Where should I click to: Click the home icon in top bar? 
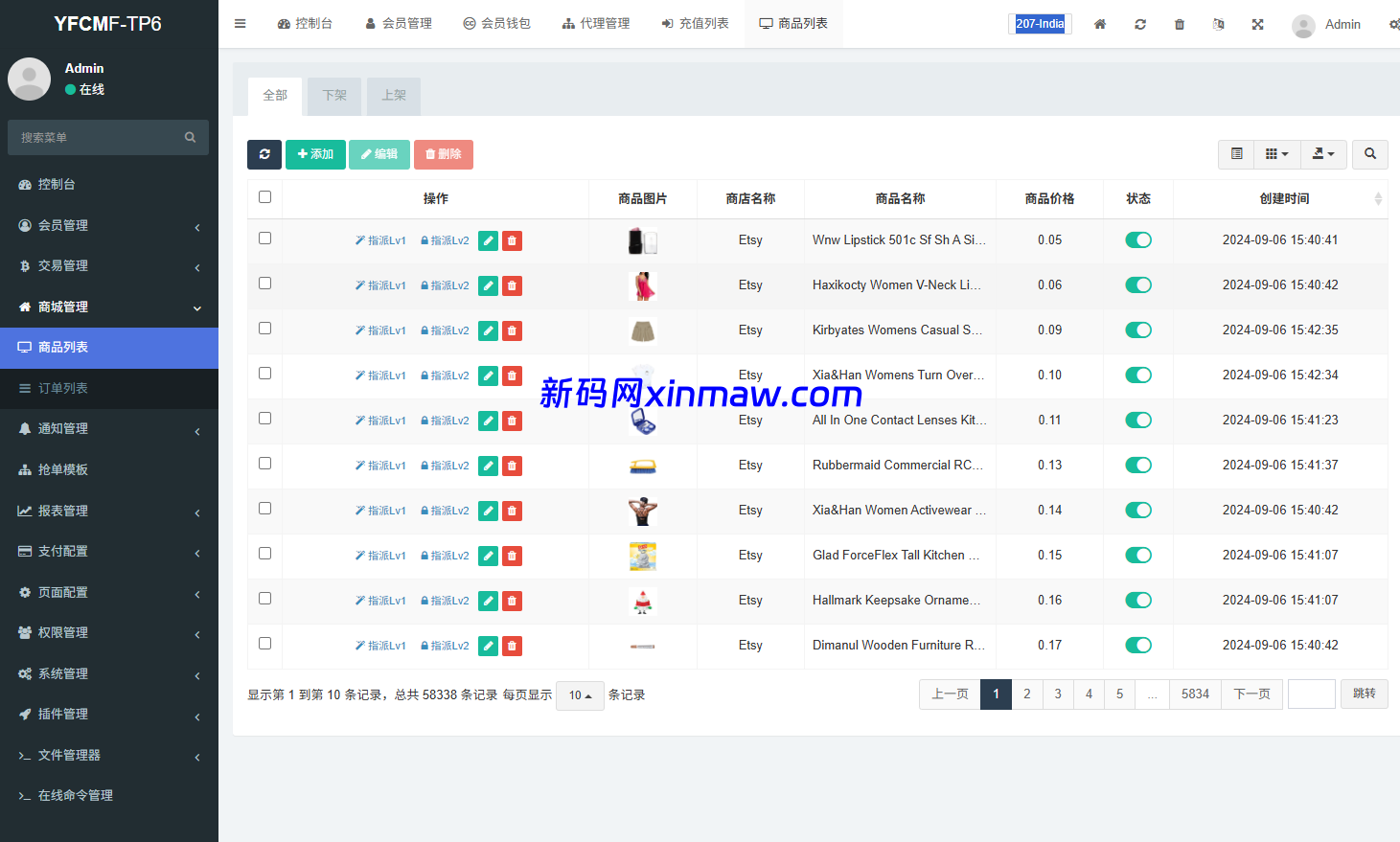coord(1100,24)
